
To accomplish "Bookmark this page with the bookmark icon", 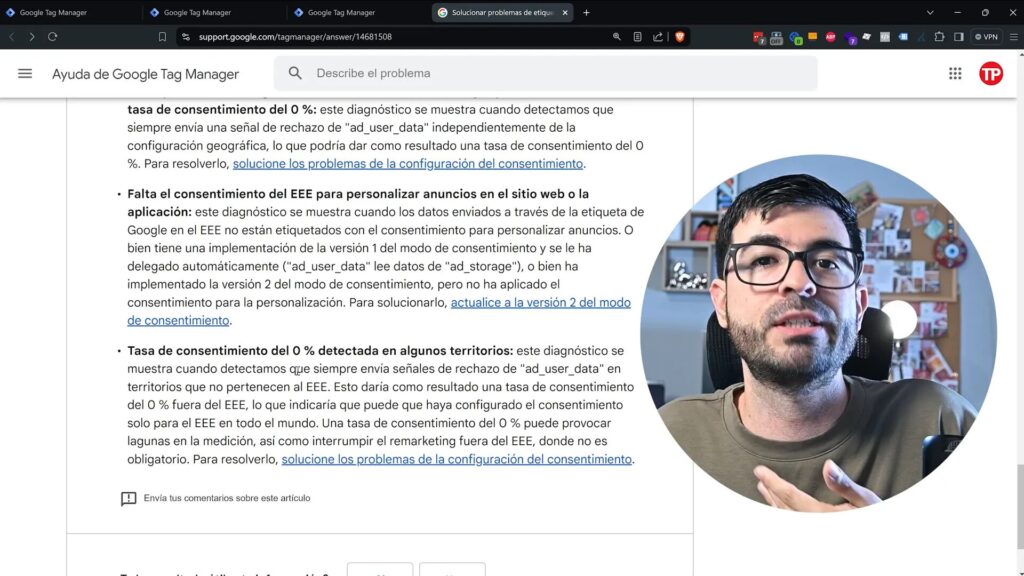I will (162, 37).
